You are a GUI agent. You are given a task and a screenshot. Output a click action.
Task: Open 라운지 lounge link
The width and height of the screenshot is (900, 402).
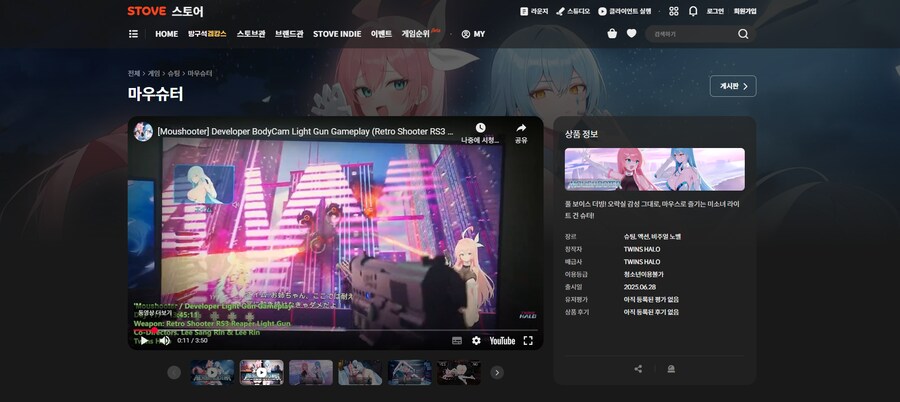point(534,11)
